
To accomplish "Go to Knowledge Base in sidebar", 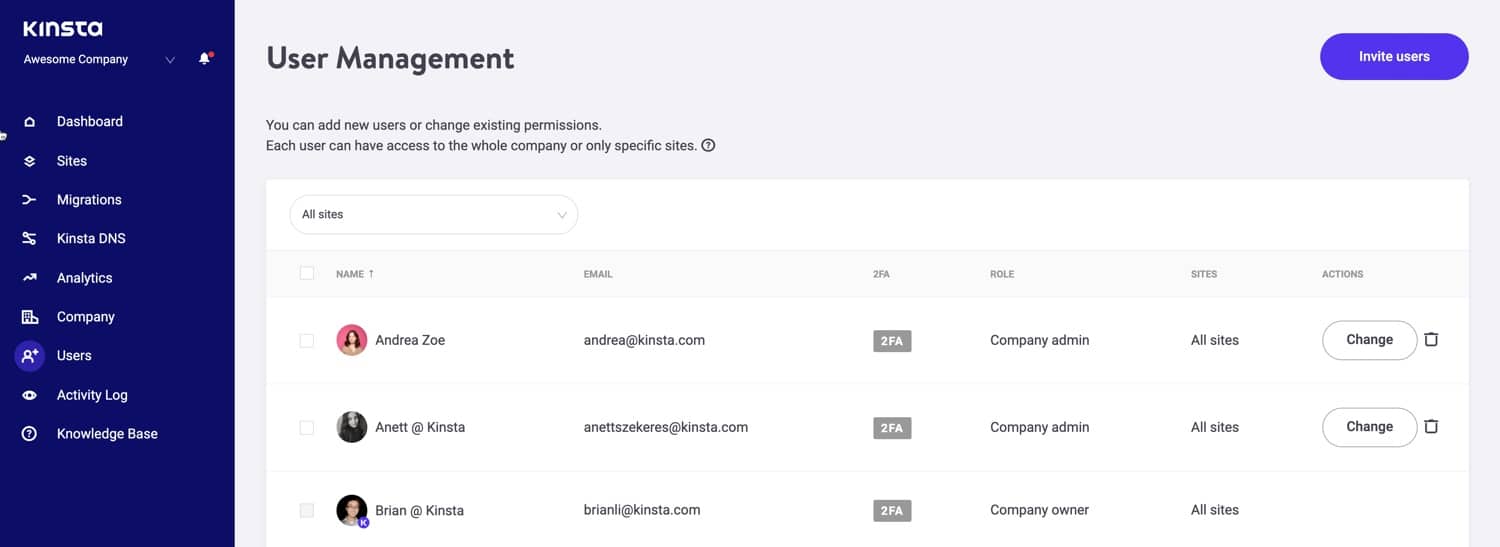I will click(106, 434).
